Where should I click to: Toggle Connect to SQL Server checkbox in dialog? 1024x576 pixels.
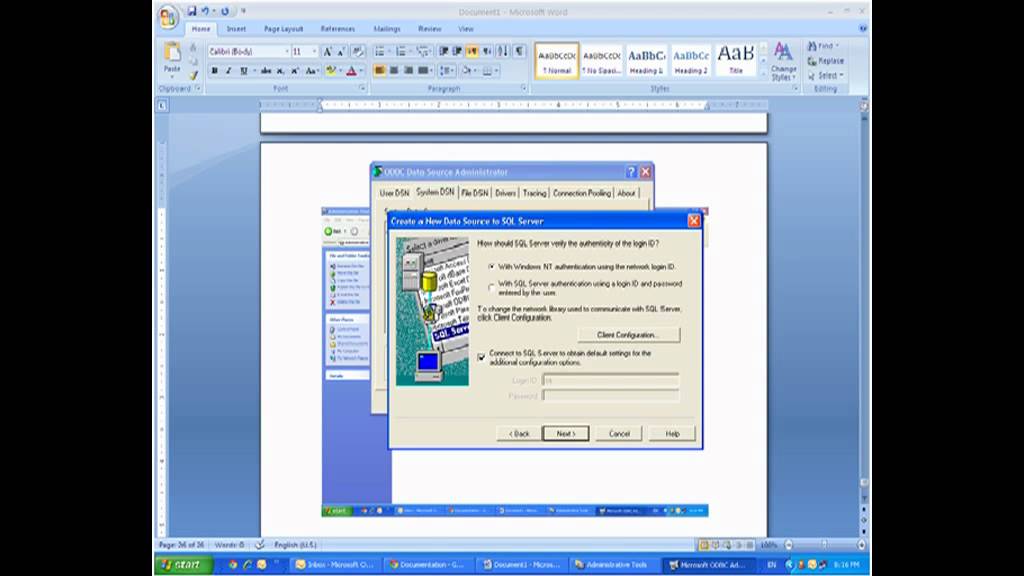[481, 357]
